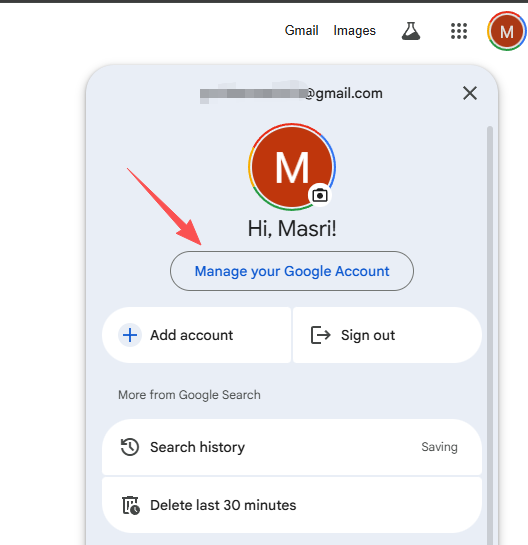Select the Add account button
Image resolution: width=528 pixels, height=545 pixels.
coord(196,335)
